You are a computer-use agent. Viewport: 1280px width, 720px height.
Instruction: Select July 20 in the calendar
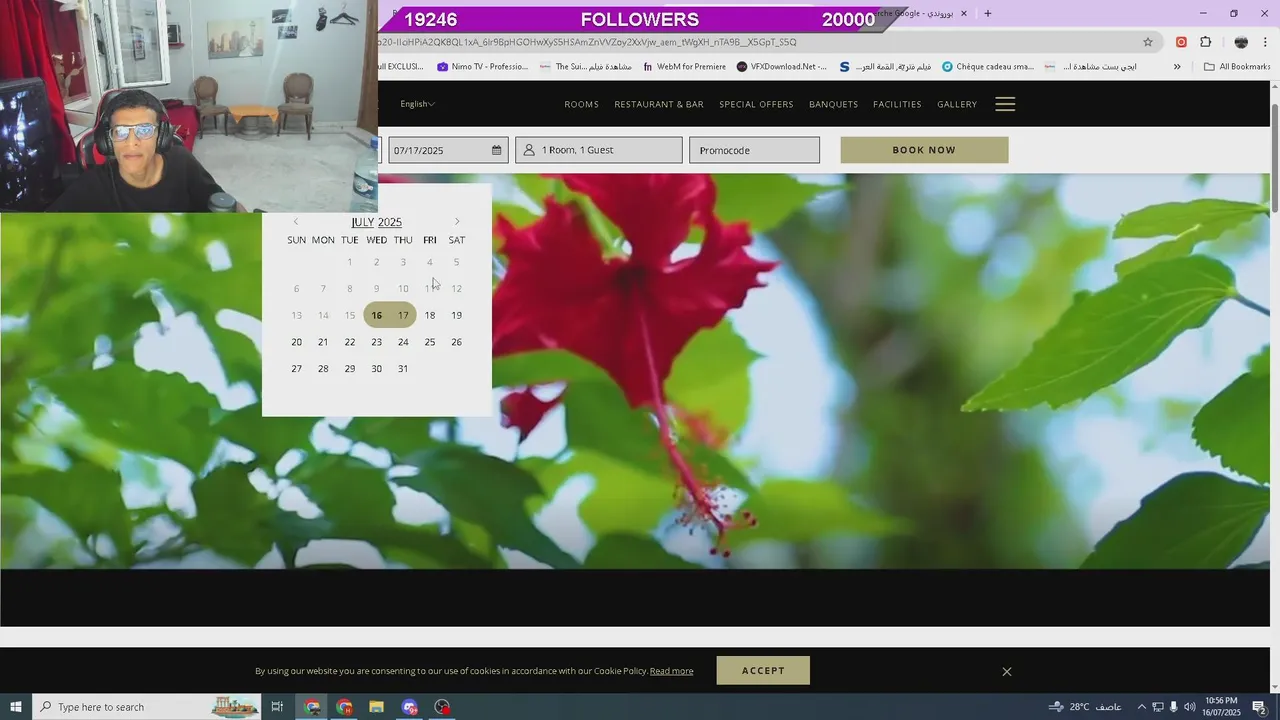296,342
